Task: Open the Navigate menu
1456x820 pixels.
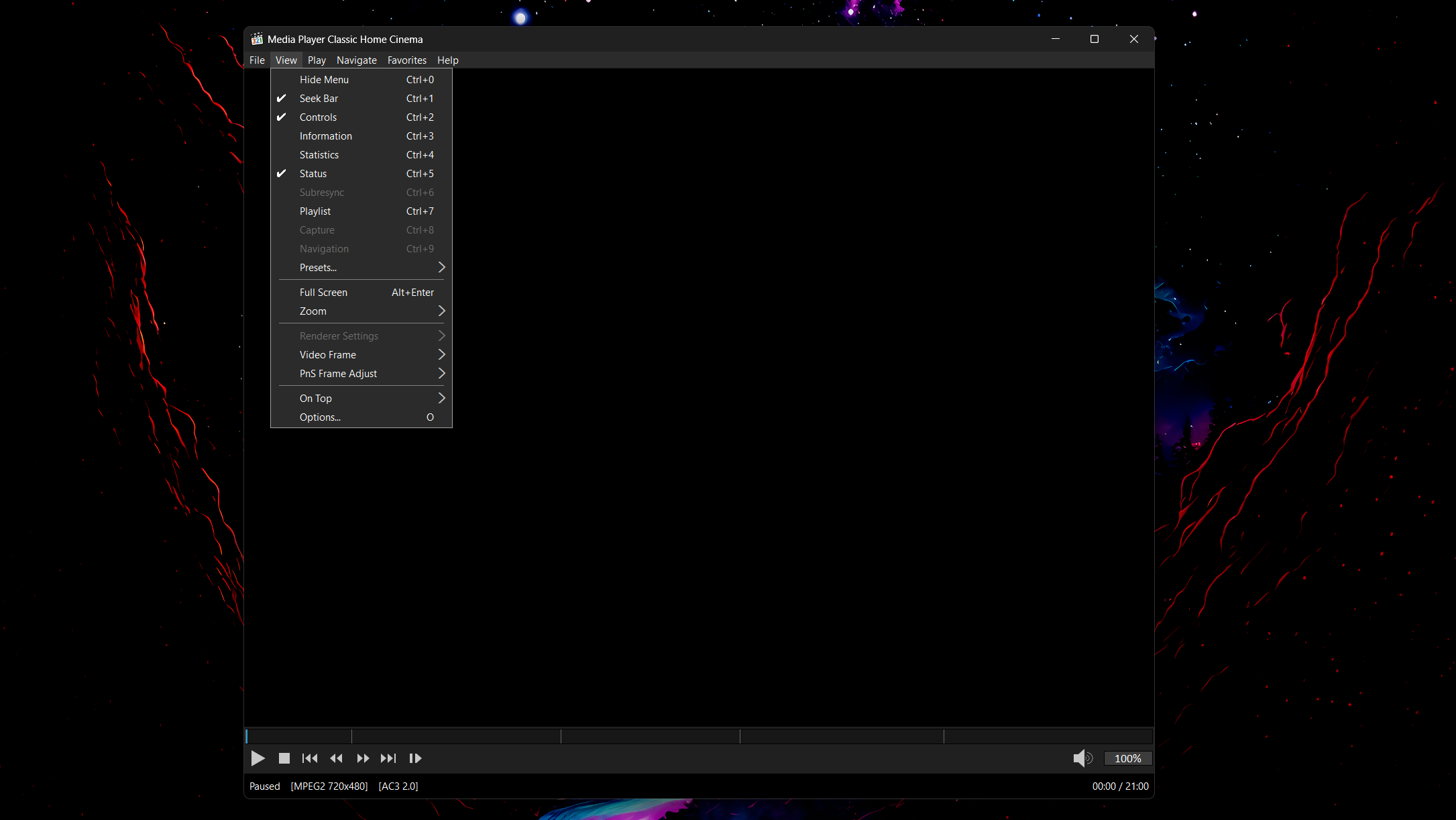Action: [x=357, y=60]
